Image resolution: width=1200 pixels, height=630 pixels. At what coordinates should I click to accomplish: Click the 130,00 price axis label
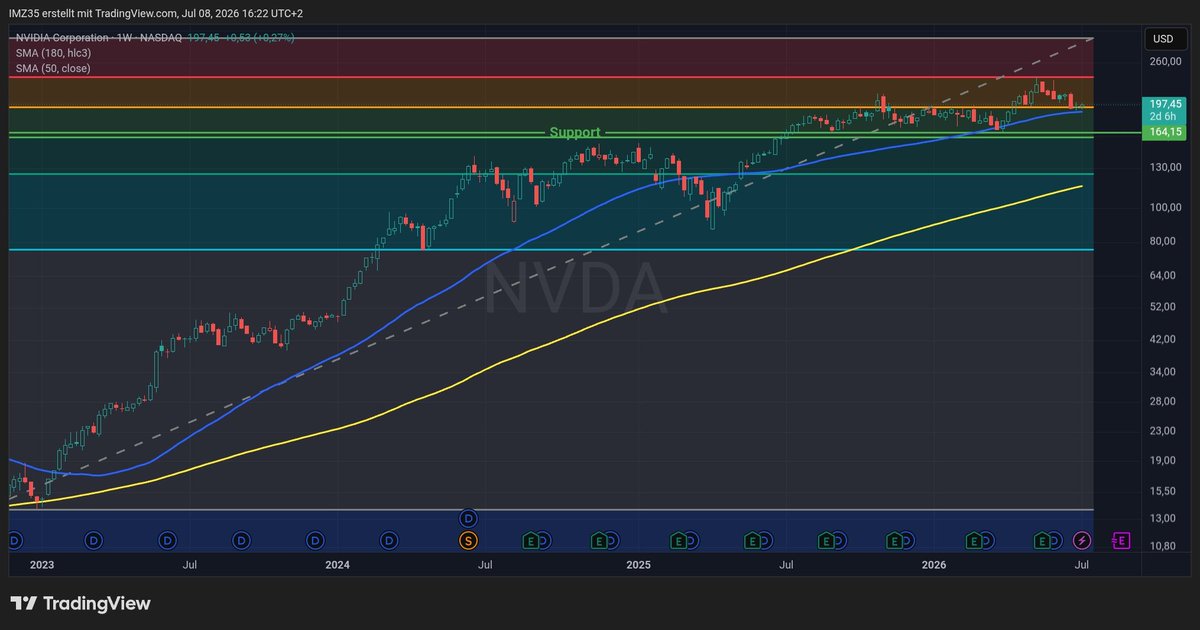pos(1165,167)
